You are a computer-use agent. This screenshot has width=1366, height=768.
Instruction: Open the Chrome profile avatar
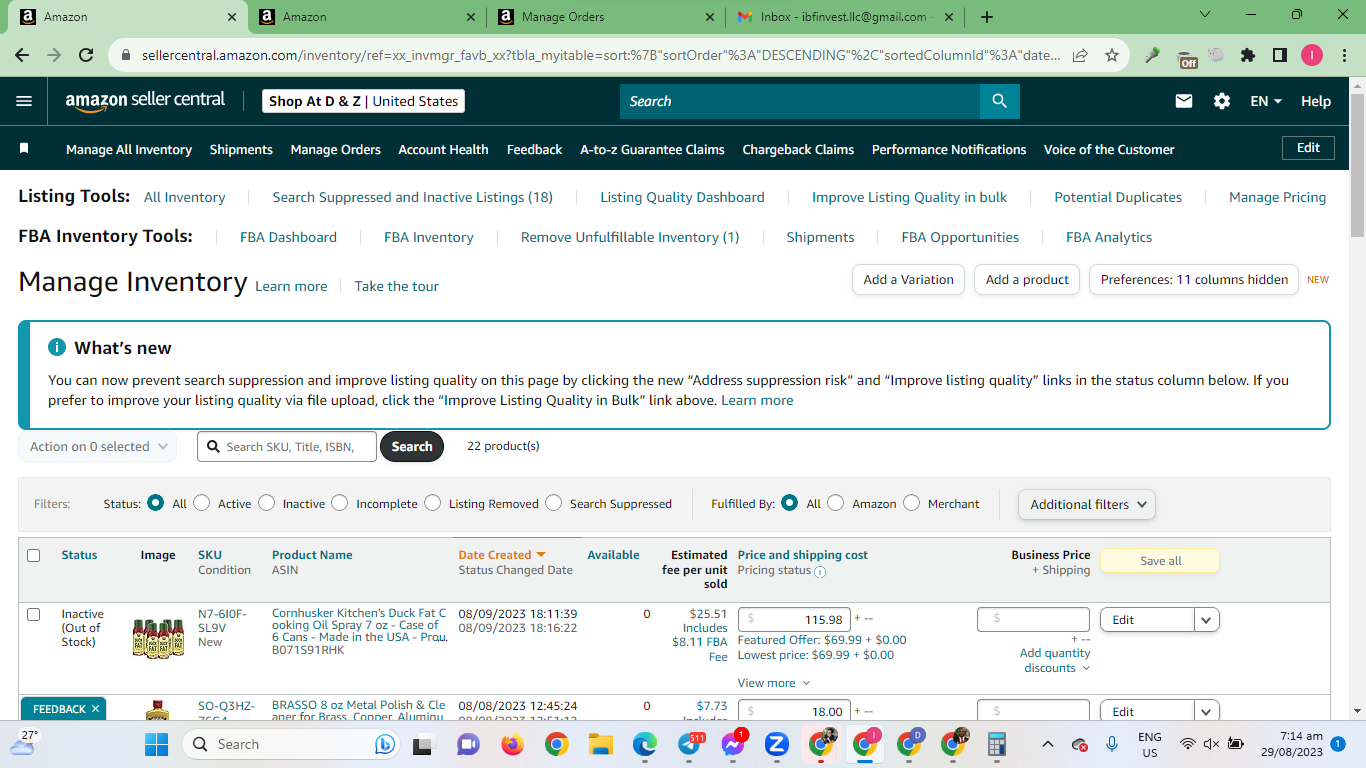tap(1312, 56)
